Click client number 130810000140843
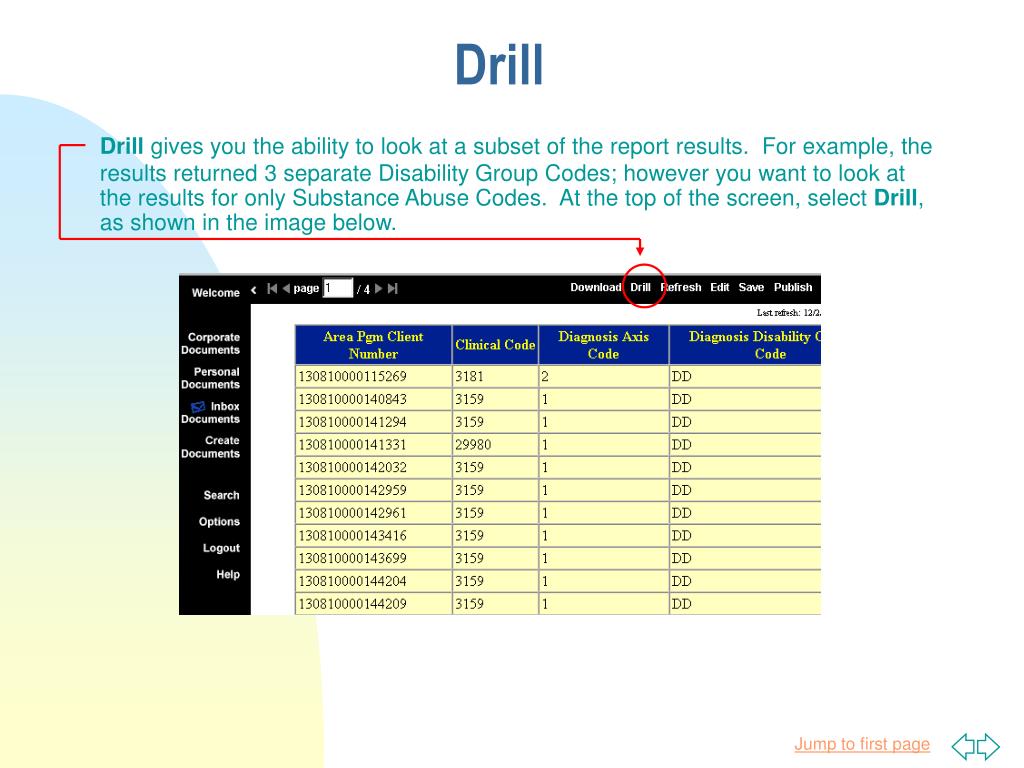The width and height of the screenshot is (1024, 768). [353, 400]
